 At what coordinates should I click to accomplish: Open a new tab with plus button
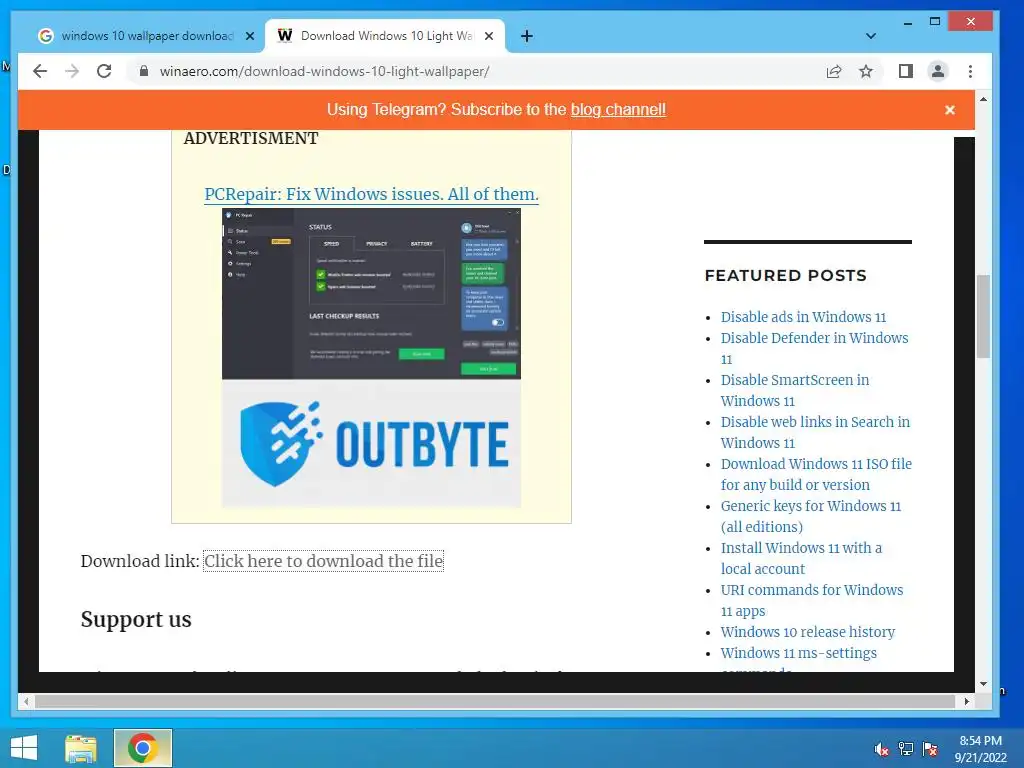pos(527,36)
